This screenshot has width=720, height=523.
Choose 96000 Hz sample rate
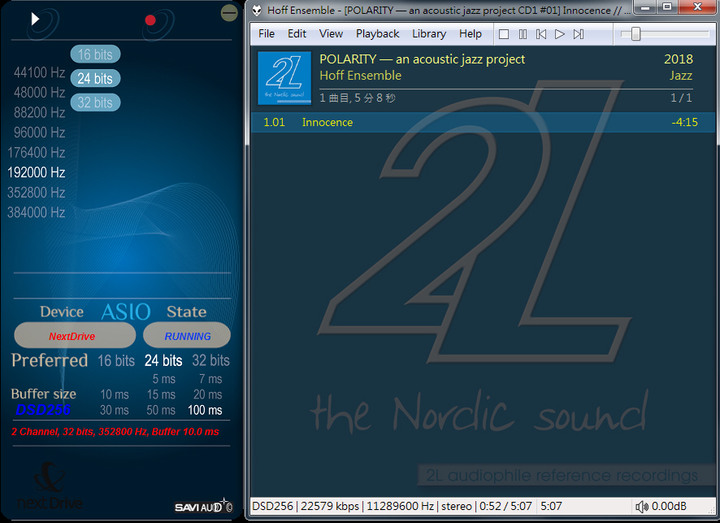coord(39,133)
